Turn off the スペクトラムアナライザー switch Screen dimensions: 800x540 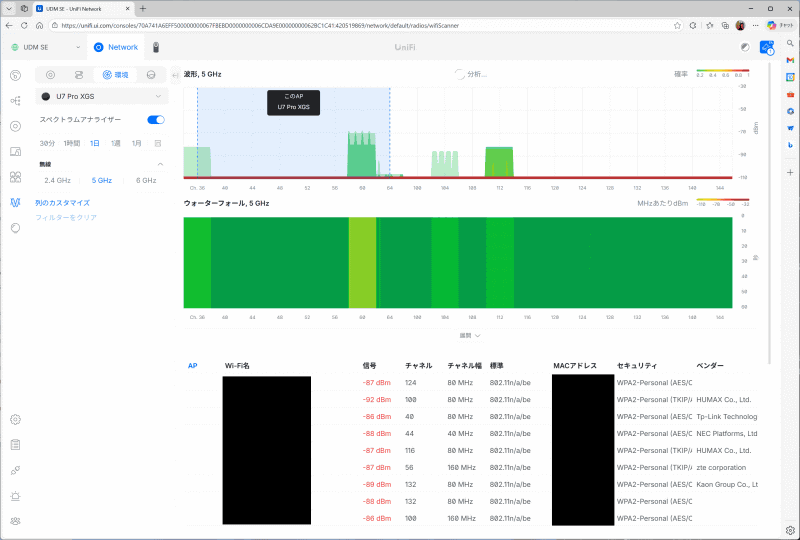tap(156, 119)
